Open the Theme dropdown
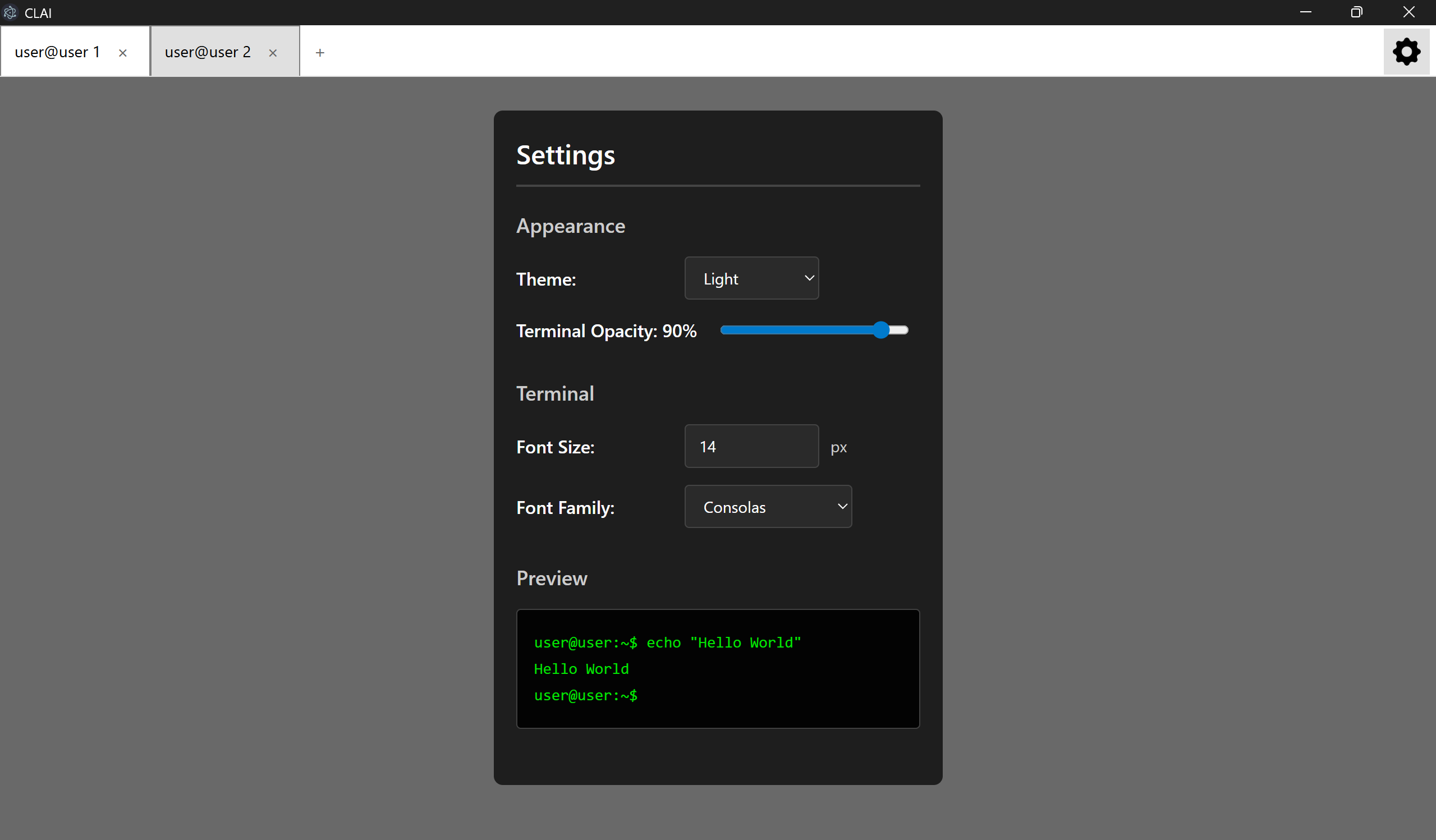Viewport: 1436px width, 840px height. pos(751,278)
